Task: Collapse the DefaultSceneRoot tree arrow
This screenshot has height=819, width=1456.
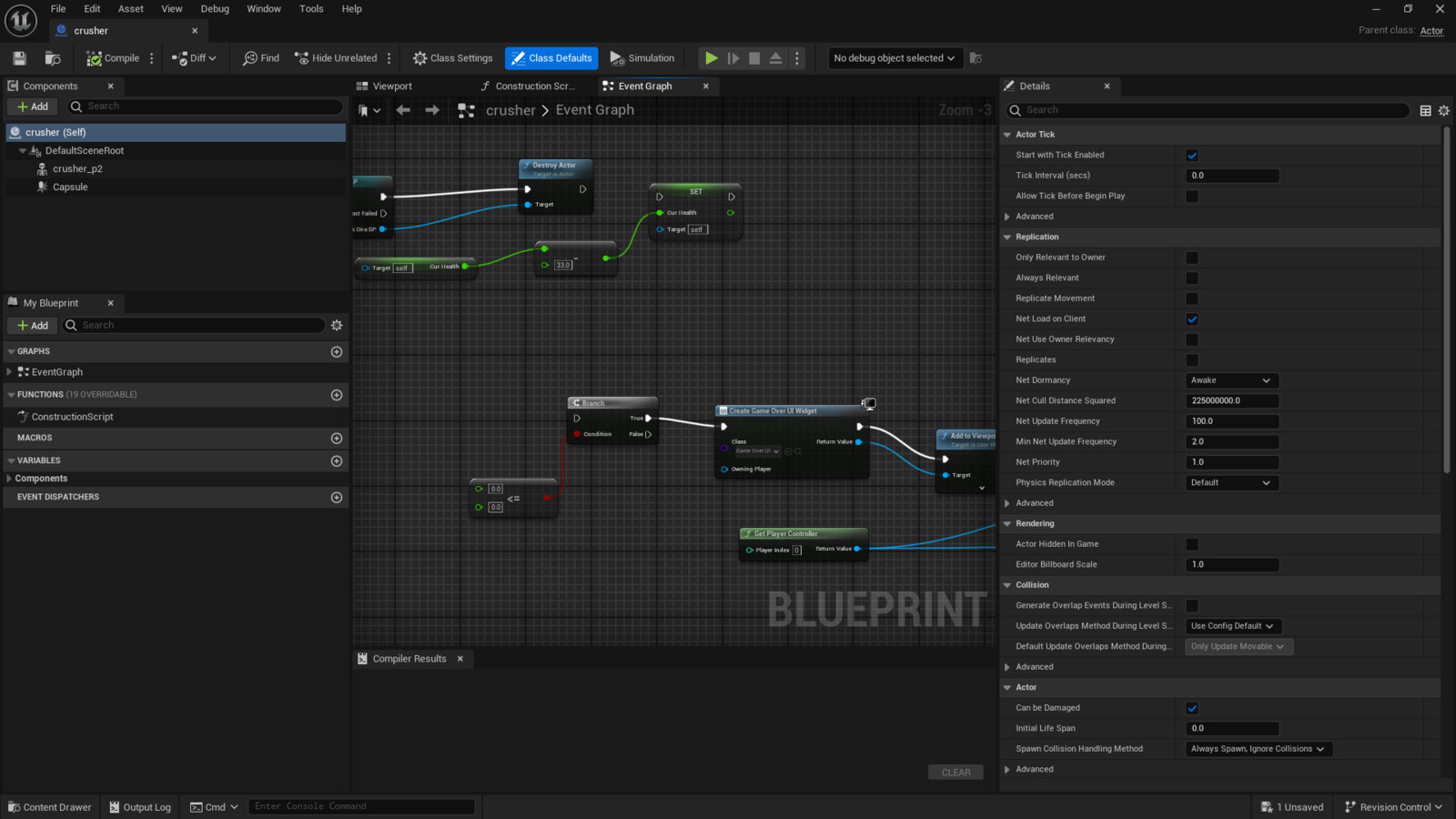Action: [x=23, y=151]
